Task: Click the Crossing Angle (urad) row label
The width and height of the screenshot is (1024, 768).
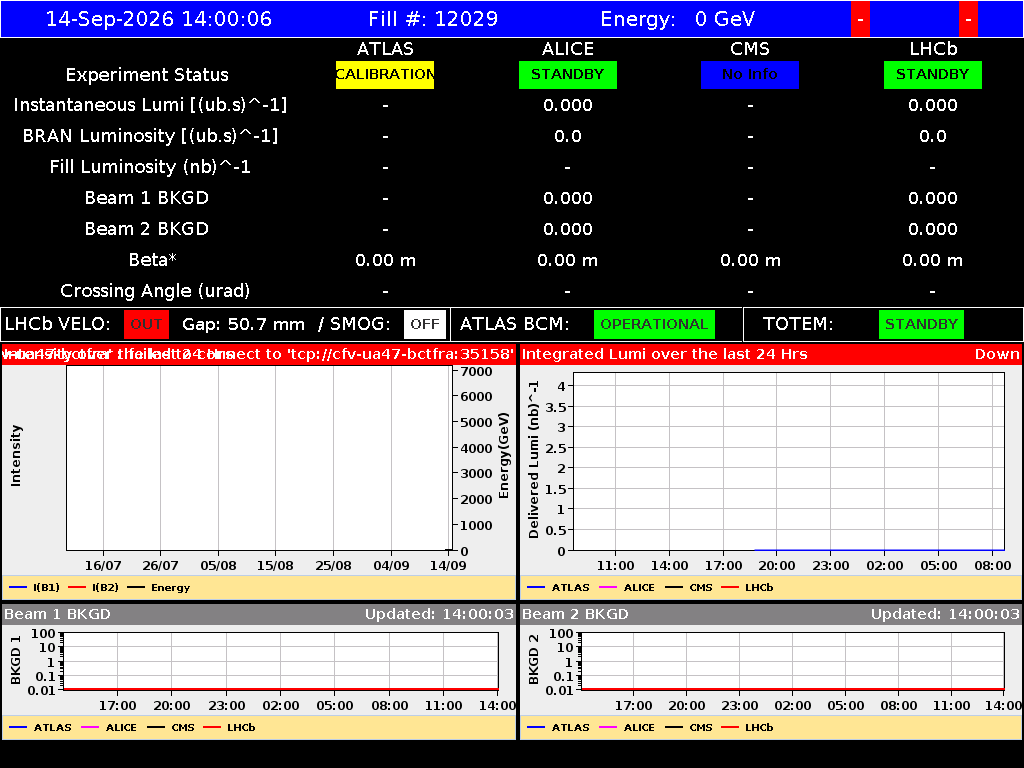Action: (155, 291)
